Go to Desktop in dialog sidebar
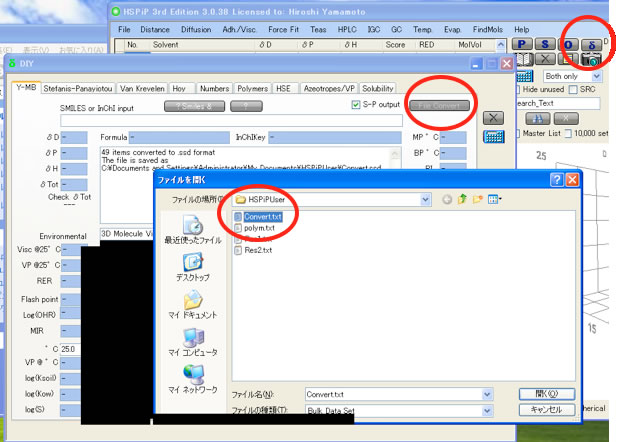This screenshot has height=442, width=617. (192, 267)
